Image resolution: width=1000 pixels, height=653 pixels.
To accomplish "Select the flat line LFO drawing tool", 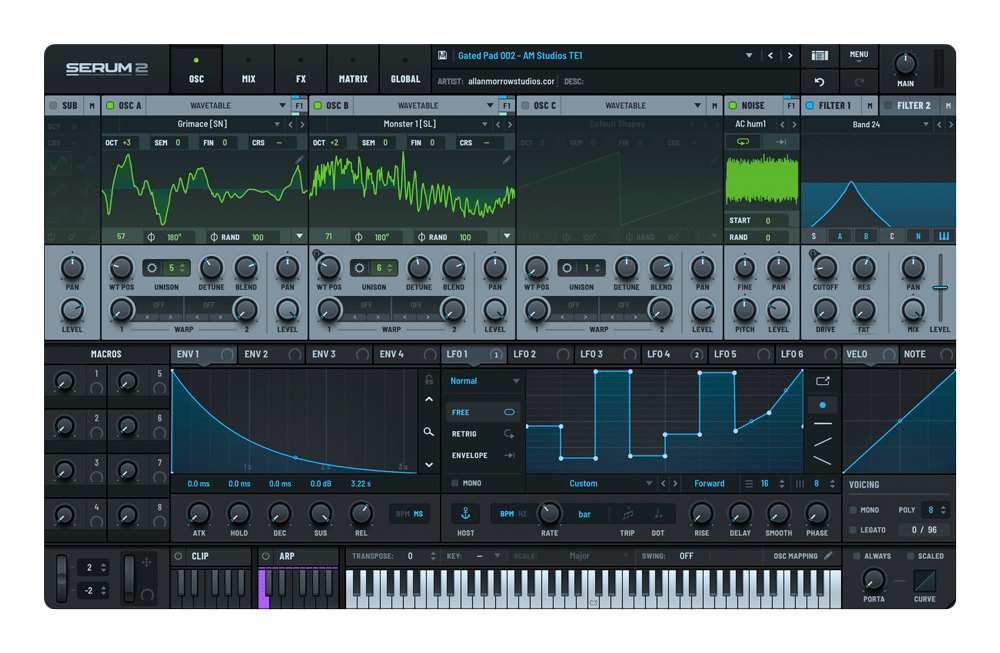I will (x=823, y=423).
